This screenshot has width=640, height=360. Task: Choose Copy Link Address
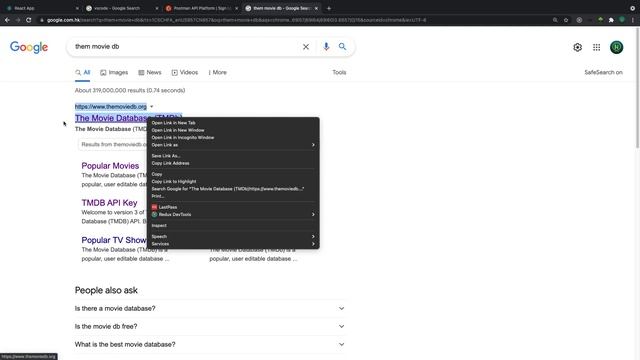coord(233,163)
